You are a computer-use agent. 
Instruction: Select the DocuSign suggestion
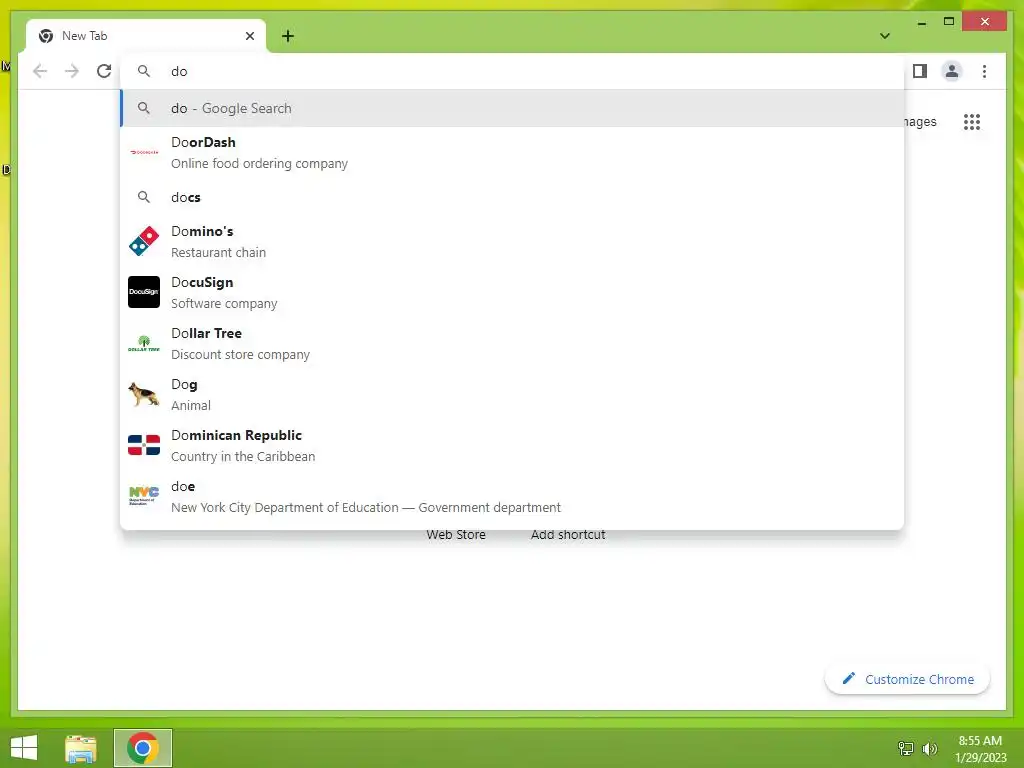tap(512, 293)
